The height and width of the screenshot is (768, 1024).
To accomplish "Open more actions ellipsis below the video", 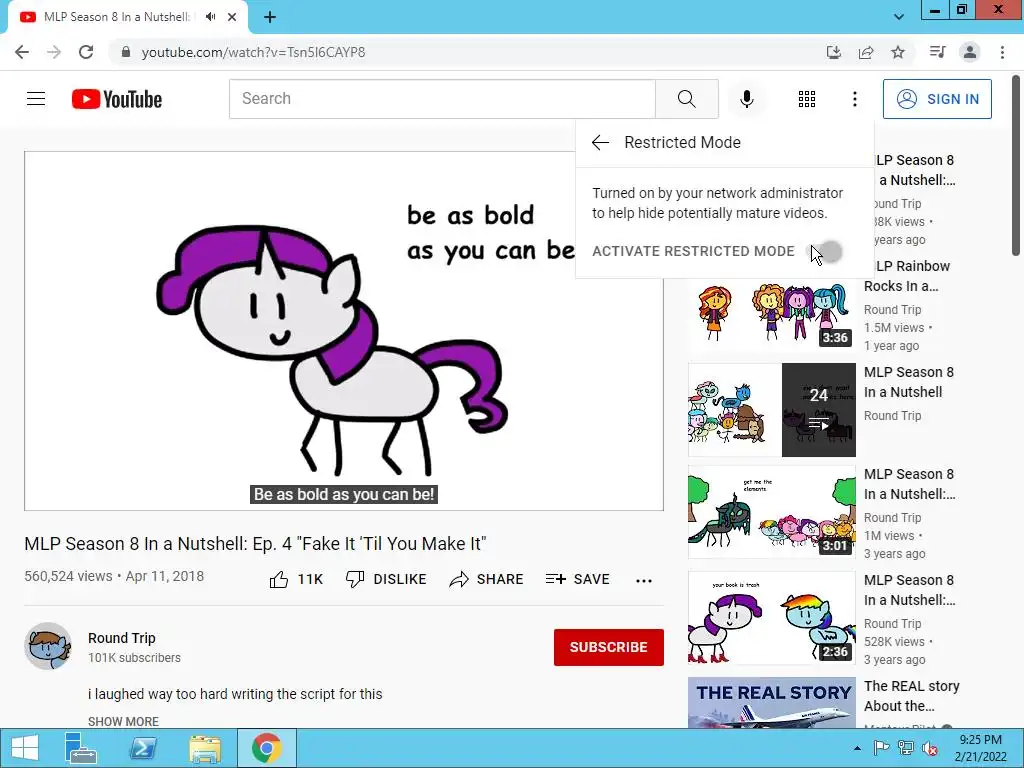I will 644,581.
